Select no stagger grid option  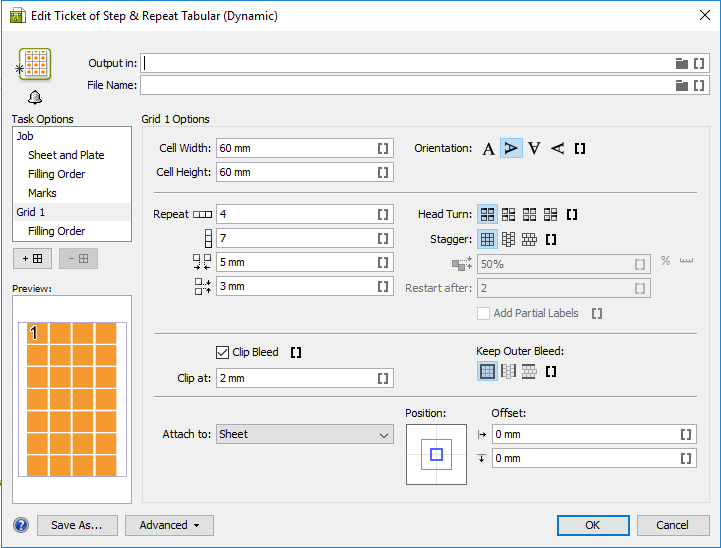487,239
